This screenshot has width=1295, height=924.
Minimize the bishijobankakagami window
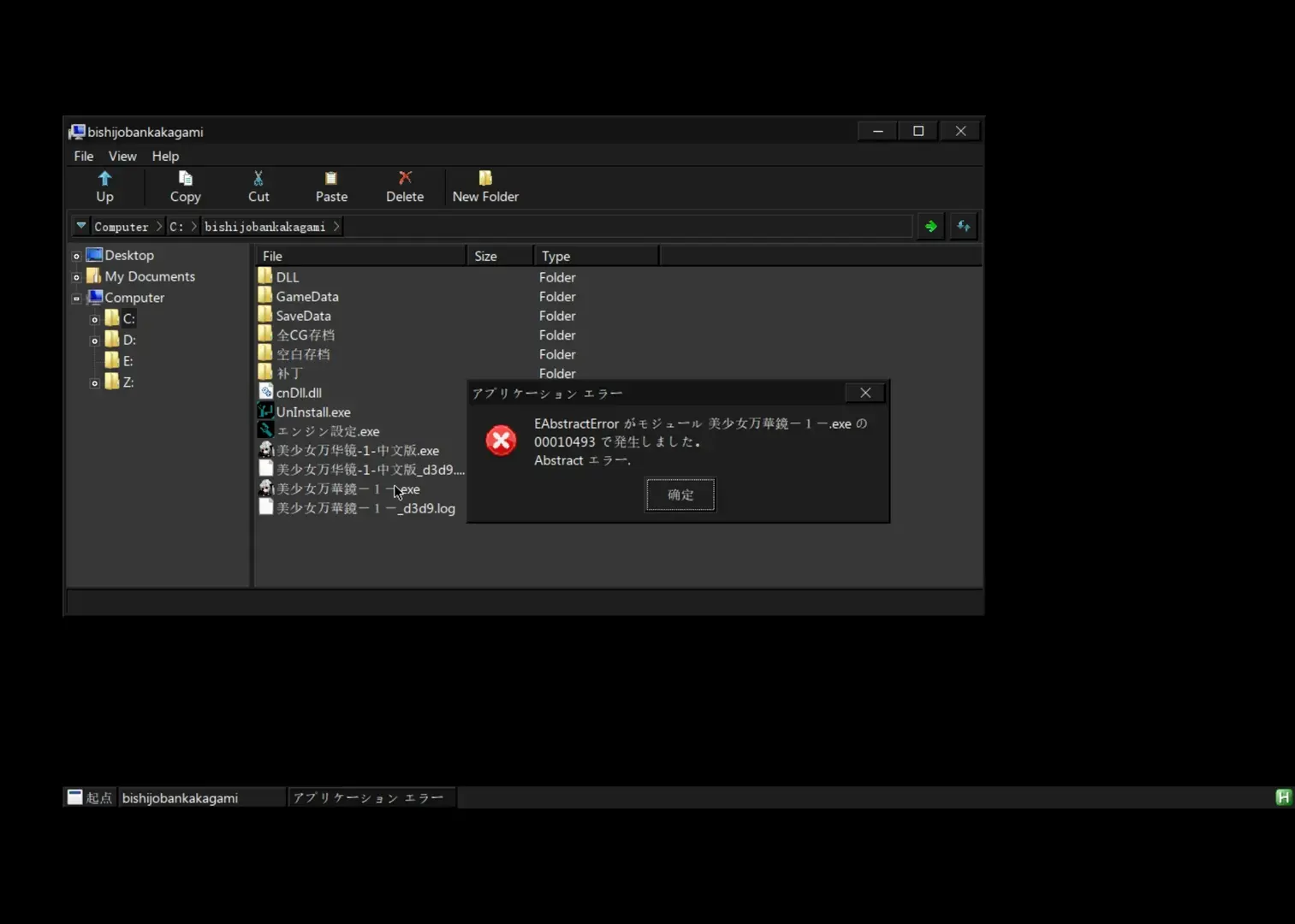(x=877, y=131)
